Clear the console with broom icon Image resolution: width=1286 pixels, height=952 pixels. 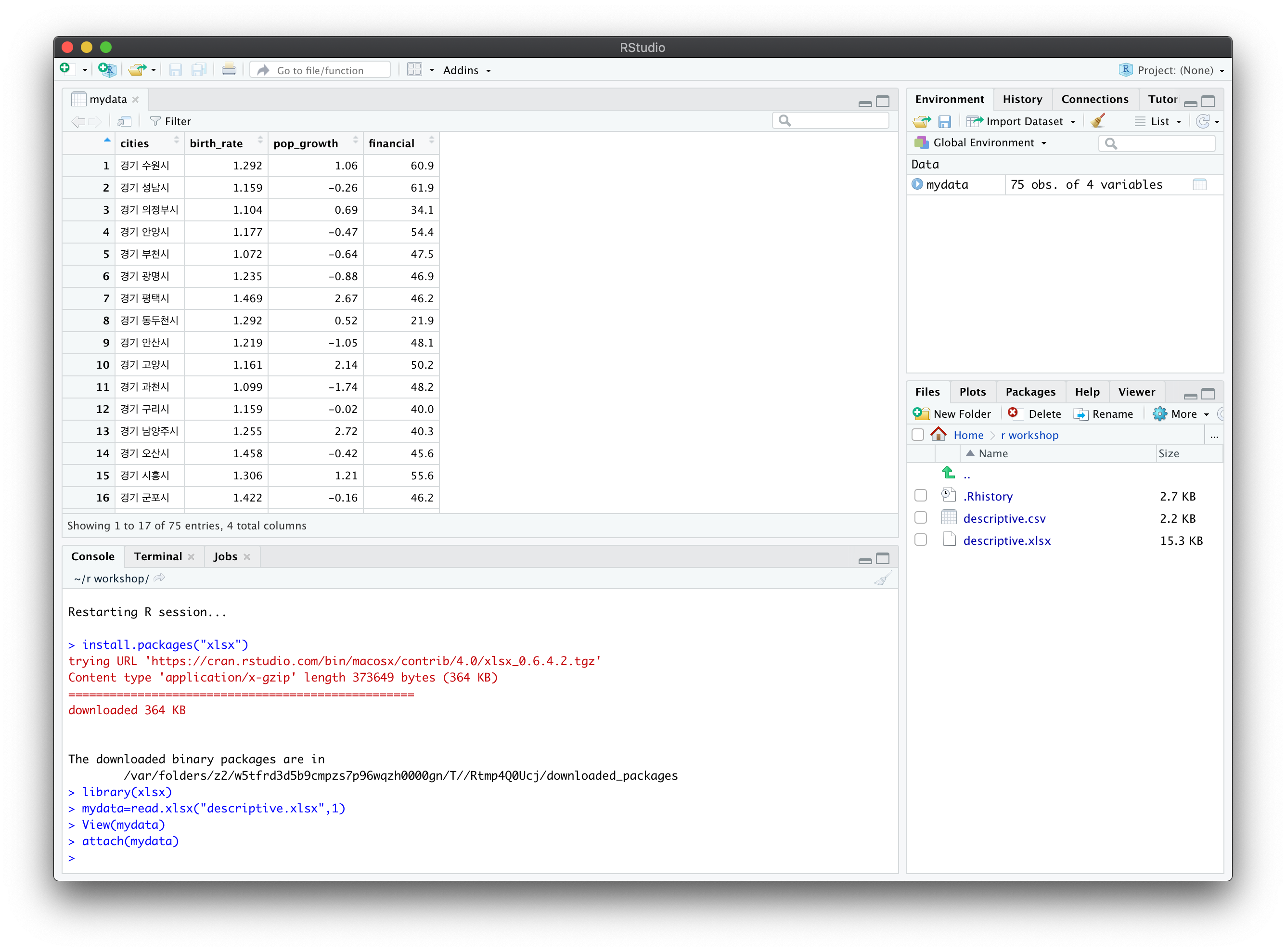[x=883, y=578]
